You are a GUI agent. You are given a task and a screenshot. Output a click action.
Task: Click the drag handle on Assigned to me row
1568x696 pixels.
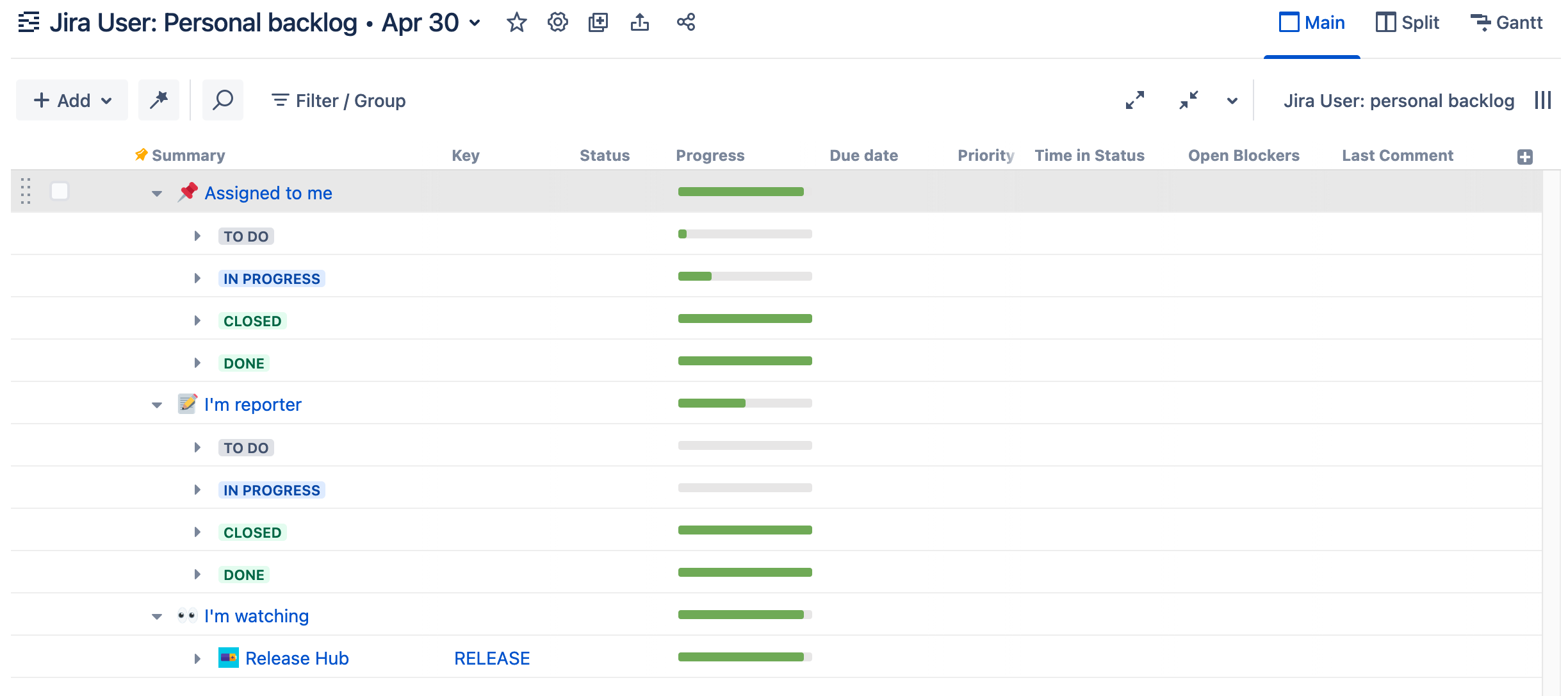coord(26,191)
